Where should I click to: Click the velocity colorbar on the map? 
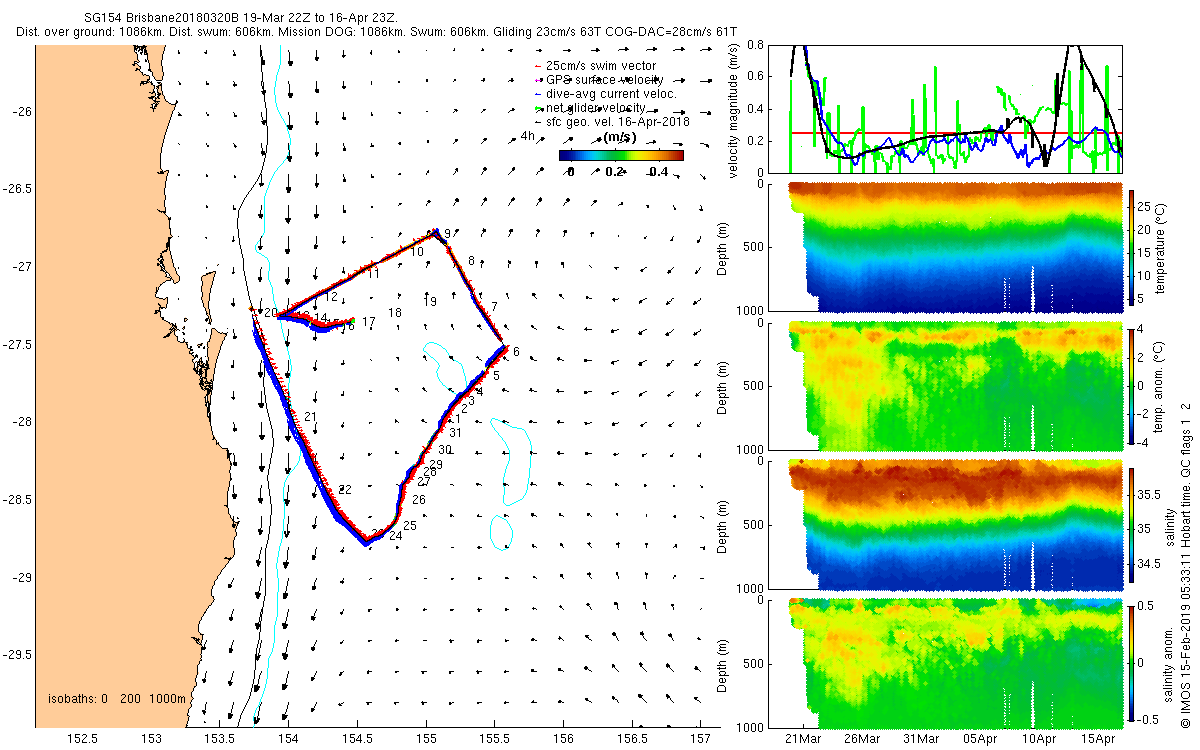click(621, 155)
